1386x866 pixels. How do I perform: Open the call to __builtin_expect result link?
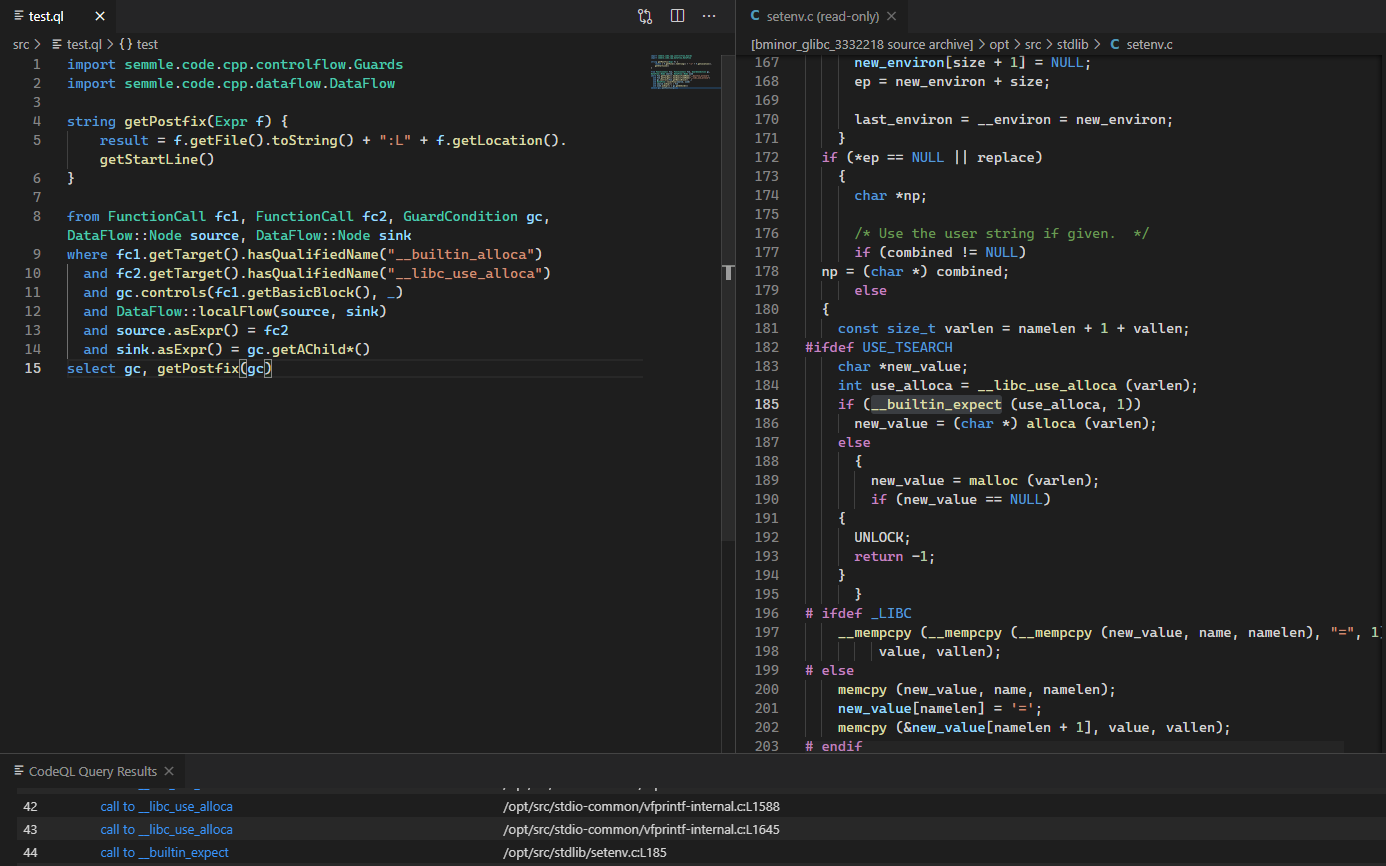click(164, 853)
